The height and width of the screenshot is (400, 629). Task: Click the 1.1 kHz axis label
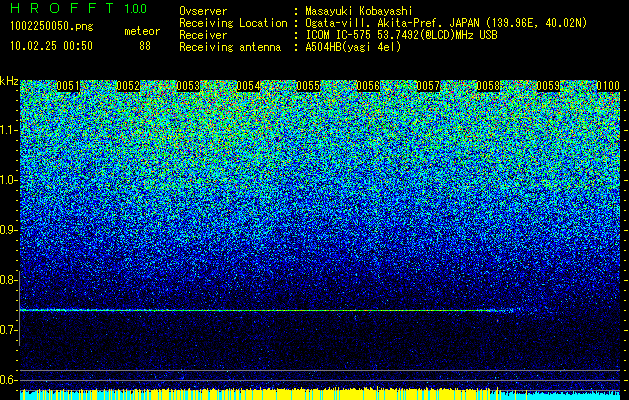coord(8,130)
